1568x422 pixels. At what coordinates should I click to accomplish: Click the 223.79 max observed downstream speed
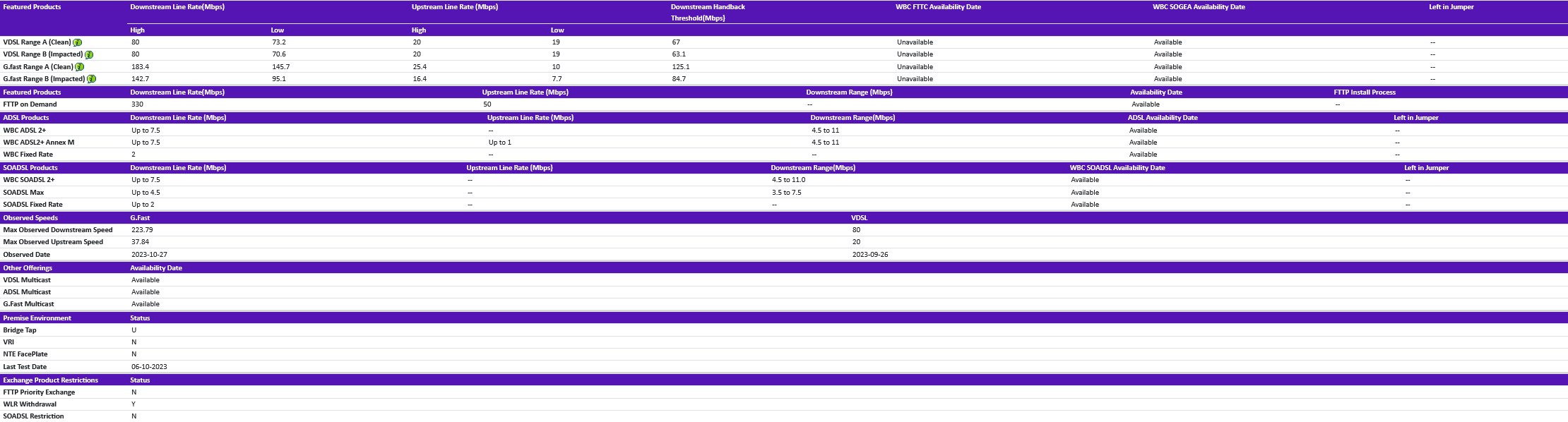point(142,230)
